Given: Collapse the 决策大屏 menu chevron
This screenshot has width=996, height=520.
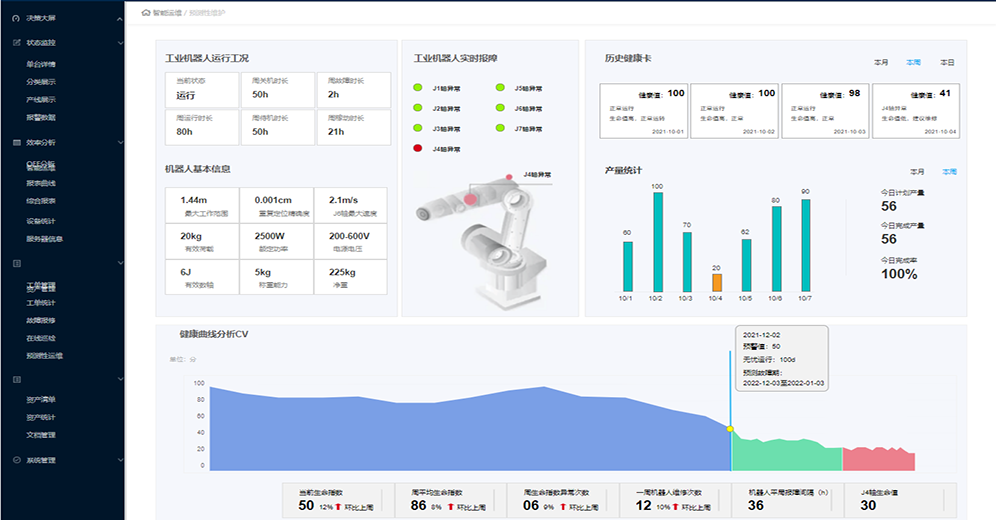Looking at the screenshot, I should point(120,19).
